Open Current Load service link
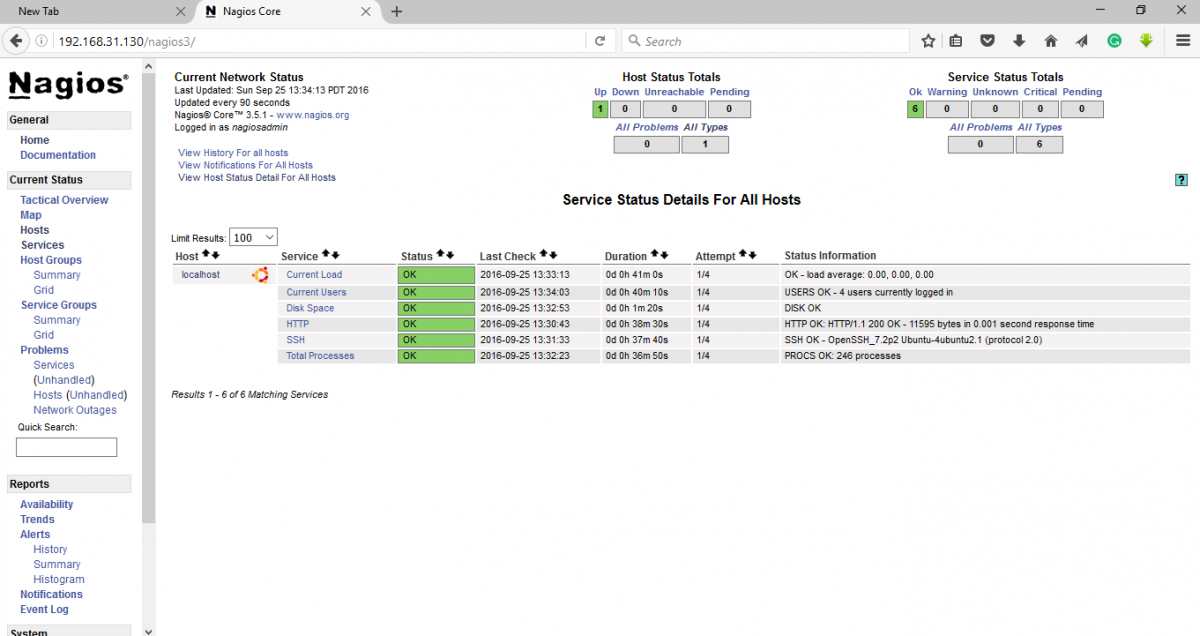 coord(314,275)
